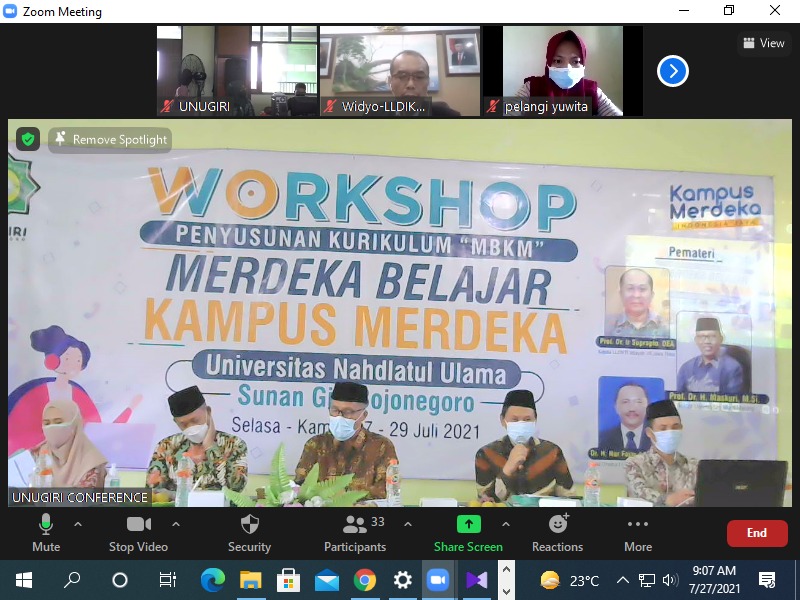800x600 pixels.
Task: Restore down the Zoom window
Action: click(x=729, y=11)
